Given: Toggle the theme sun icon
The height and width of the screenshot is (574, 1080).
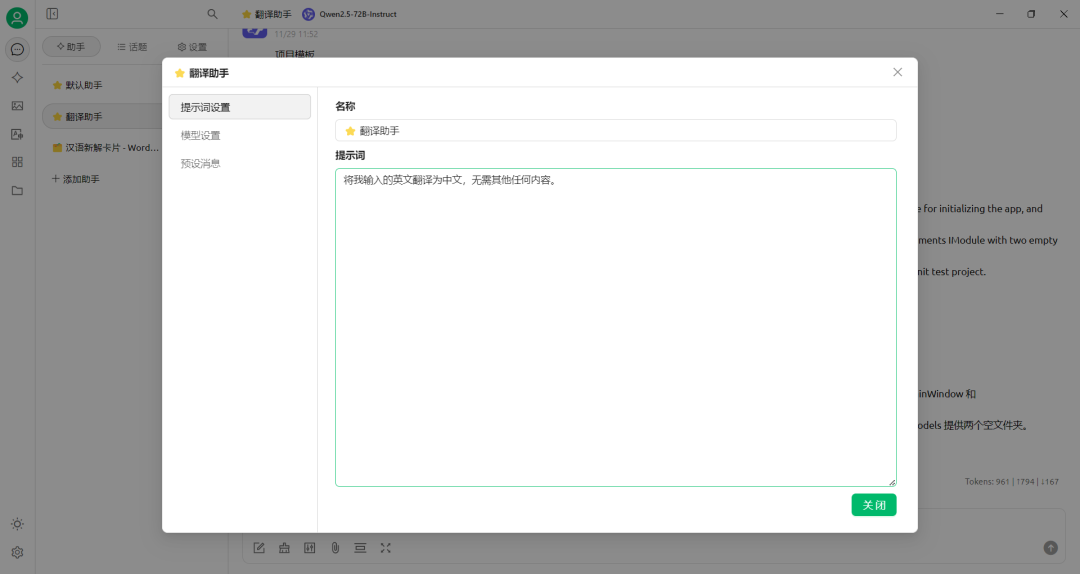Looking at the screenshot, I should click(x=17, y=524).
